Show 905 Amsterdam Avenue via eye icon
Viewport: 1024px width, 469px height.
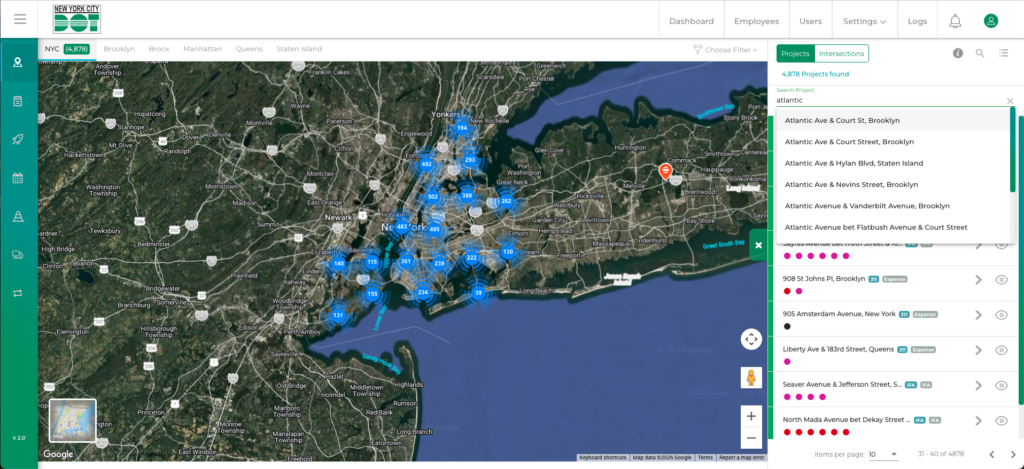pyautogui.click(x=1001, y=315)
